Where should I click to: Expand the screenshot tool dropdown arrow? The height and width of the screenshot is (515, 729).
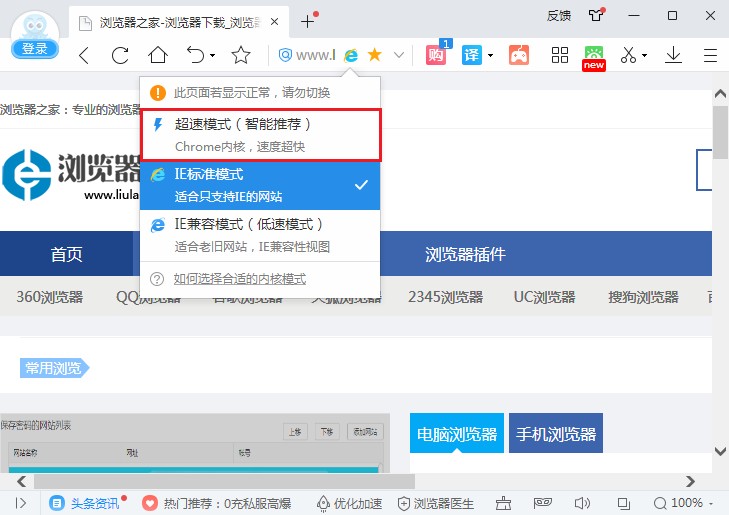pos(644,55)
